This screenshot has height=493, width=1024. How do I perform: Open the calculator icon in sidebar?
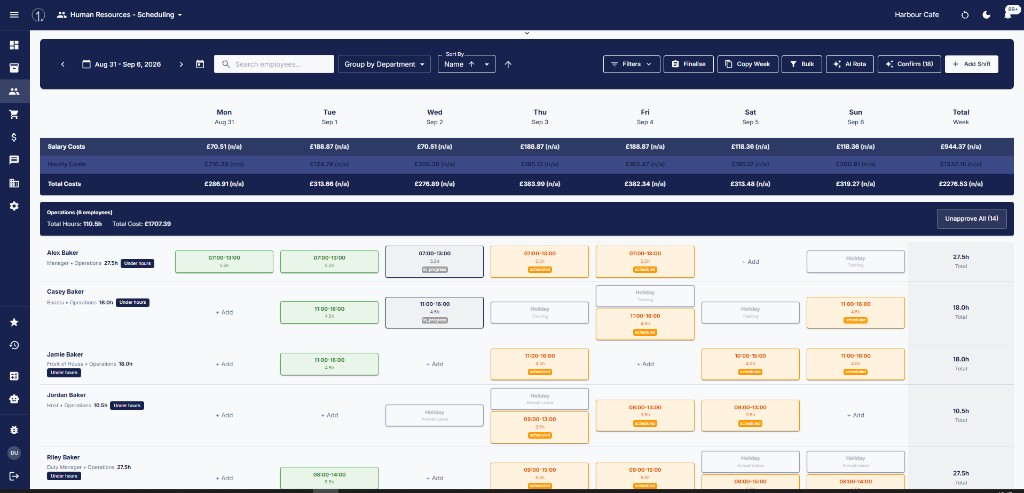click(x=14, y=375)
